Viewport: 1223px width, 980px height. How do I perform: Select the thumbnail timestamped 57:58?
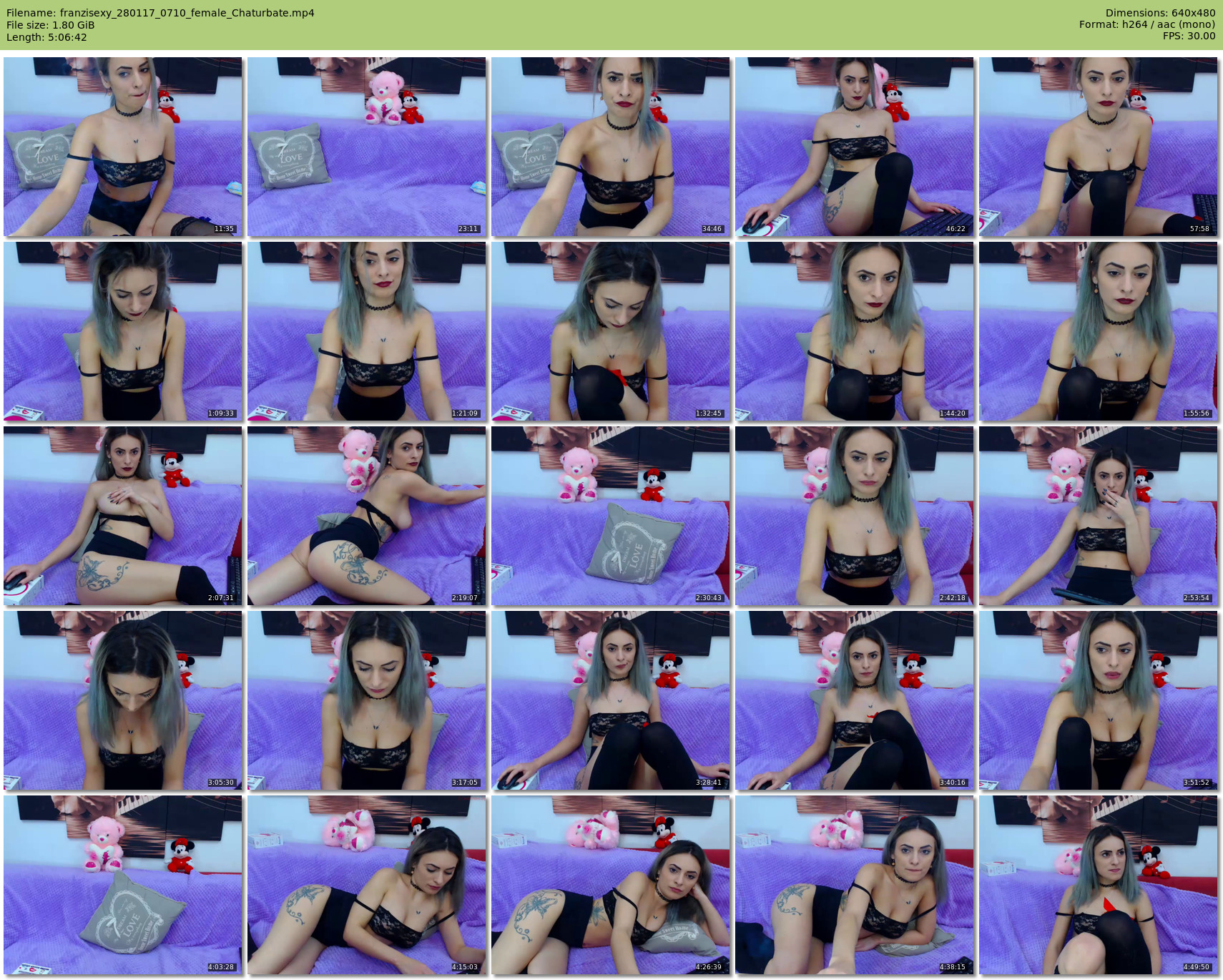1099,147
